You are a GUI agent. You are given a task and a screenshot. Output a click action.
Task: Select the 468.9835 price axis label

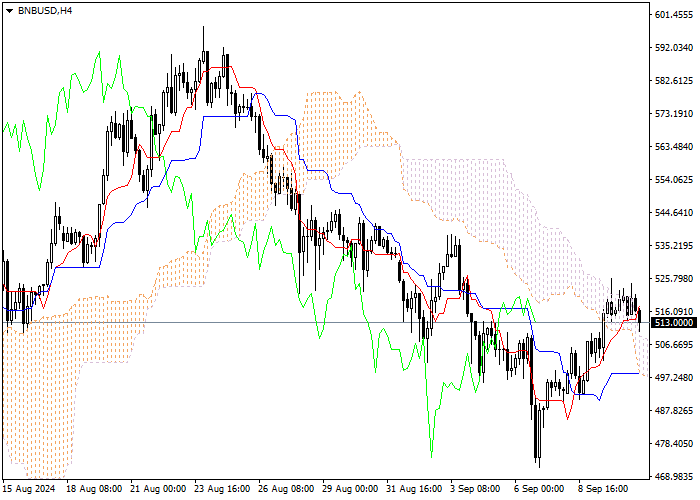click(x=674, y=477)
